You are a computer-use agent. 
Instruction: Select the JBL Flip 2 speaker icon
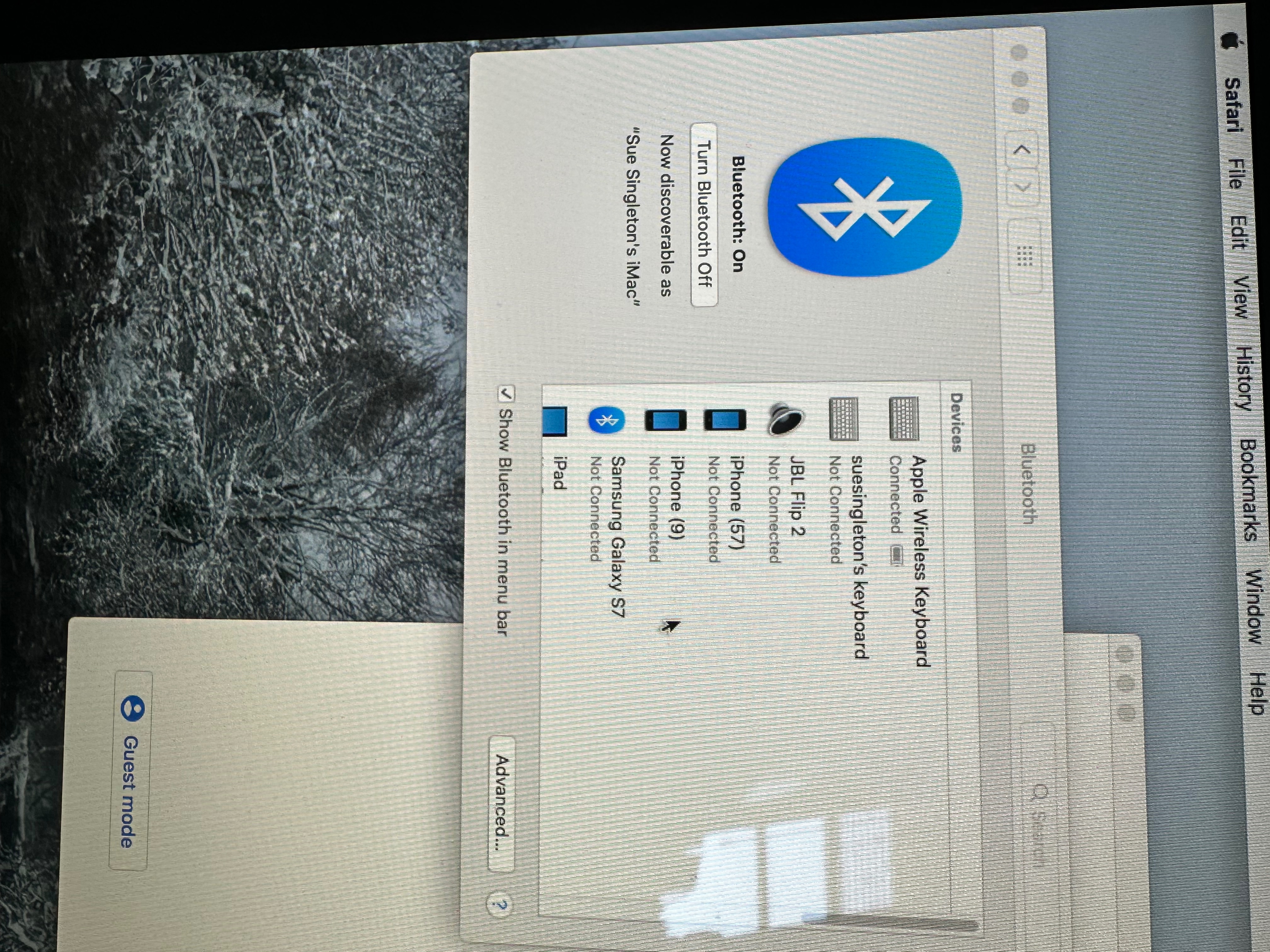785,420
